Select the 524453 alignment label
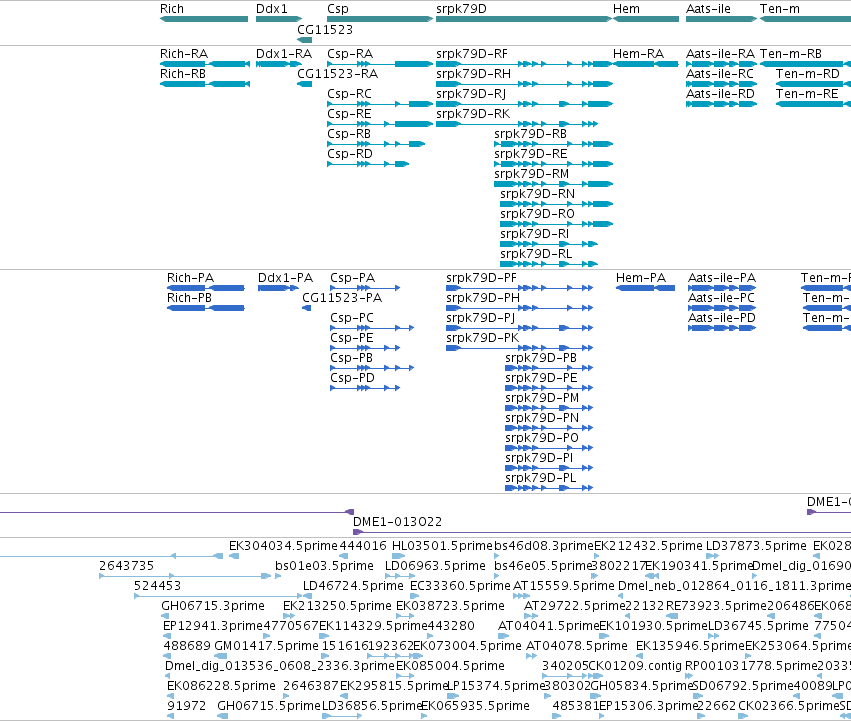 click(157, 586)
